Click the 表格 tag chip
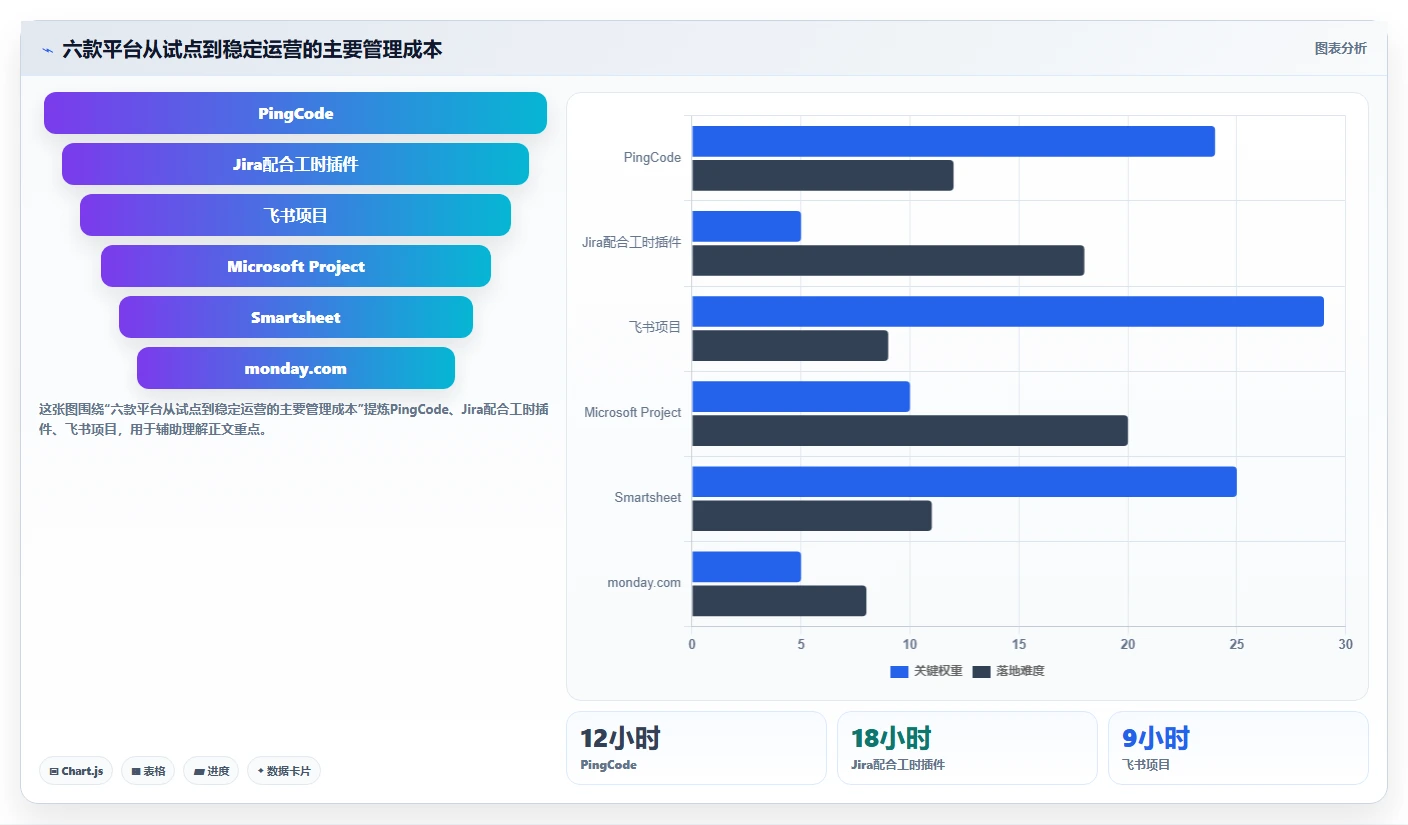Screen dimensions: 1408x825 tap(148, 771)
